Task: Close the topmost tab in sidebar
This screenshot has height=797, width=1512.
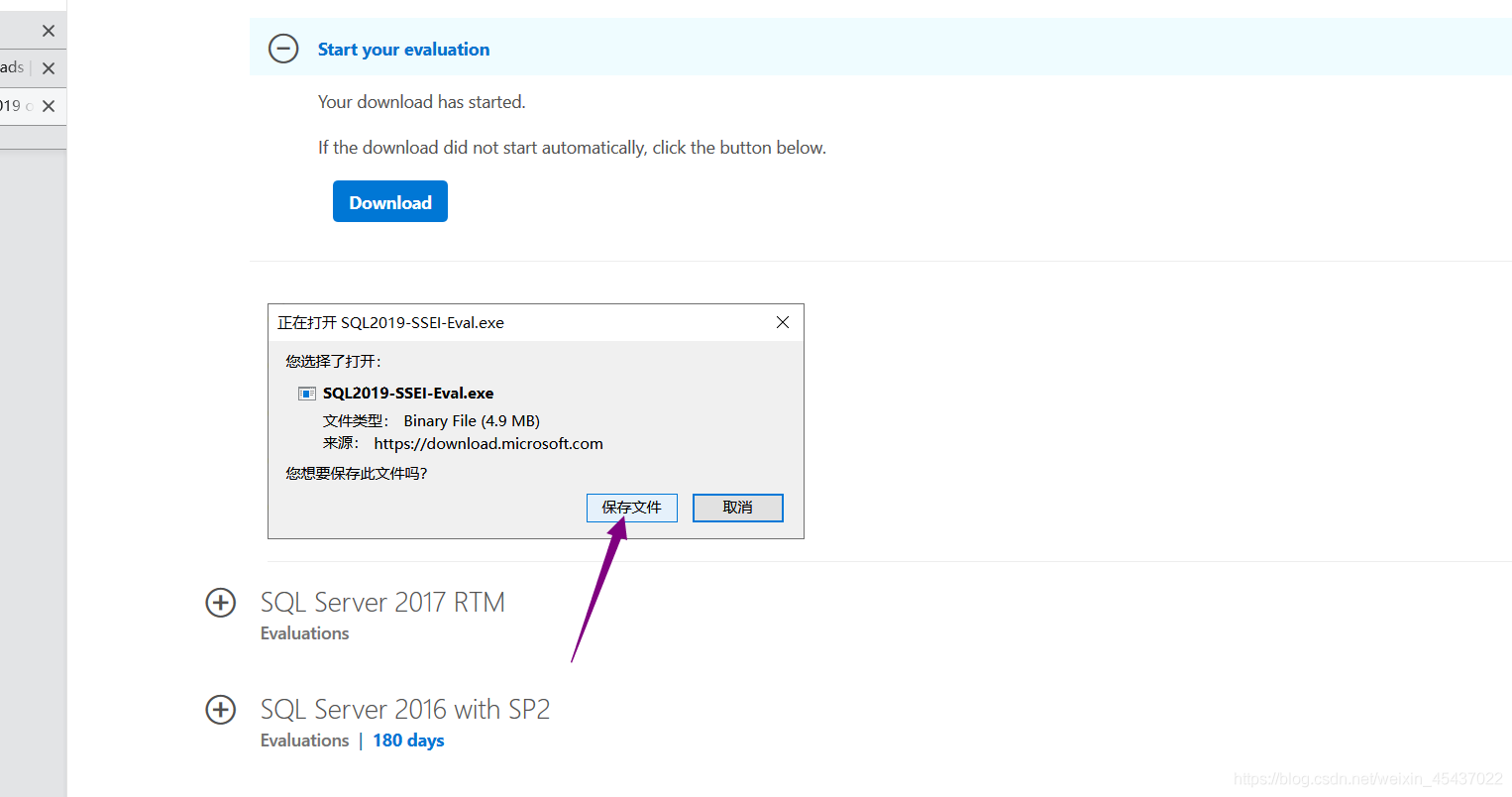Action: tap(49, 31)
